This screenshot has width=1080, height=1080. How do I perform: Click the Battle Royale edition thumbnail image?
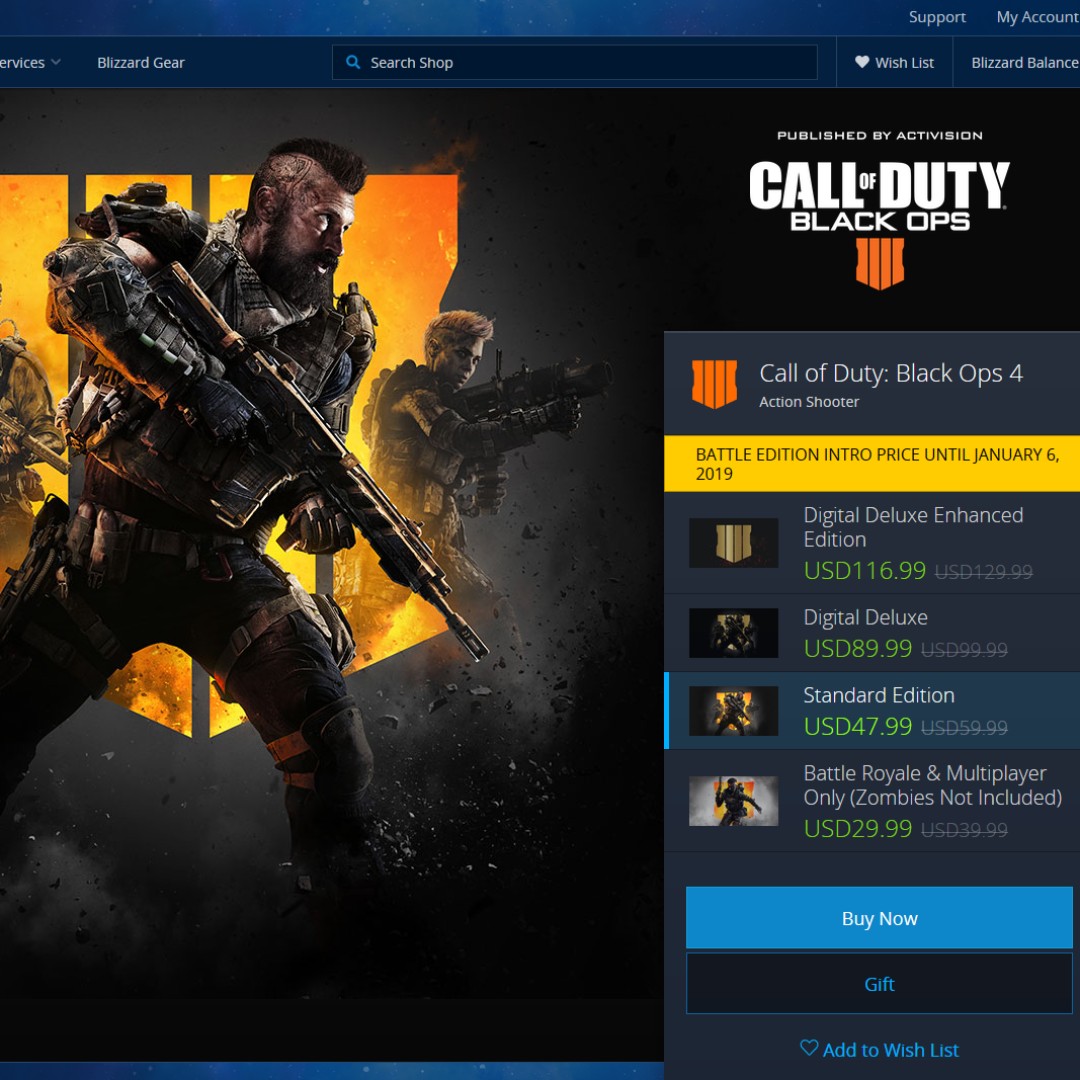pyautogui.click(x=734, y=801)
